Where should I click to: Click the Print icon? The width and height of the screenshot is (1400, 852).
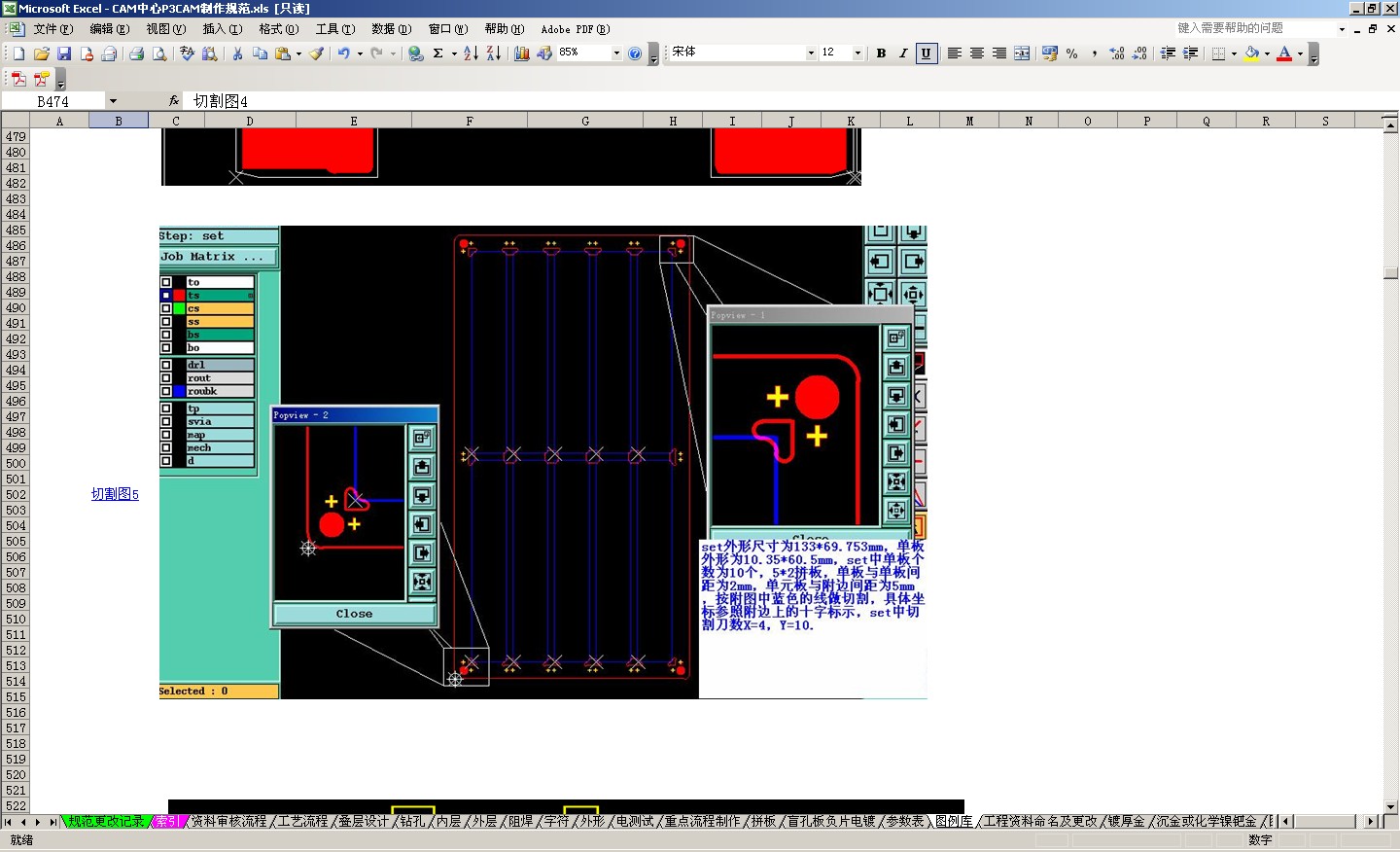pyautogui.click(x=137, y=53)
